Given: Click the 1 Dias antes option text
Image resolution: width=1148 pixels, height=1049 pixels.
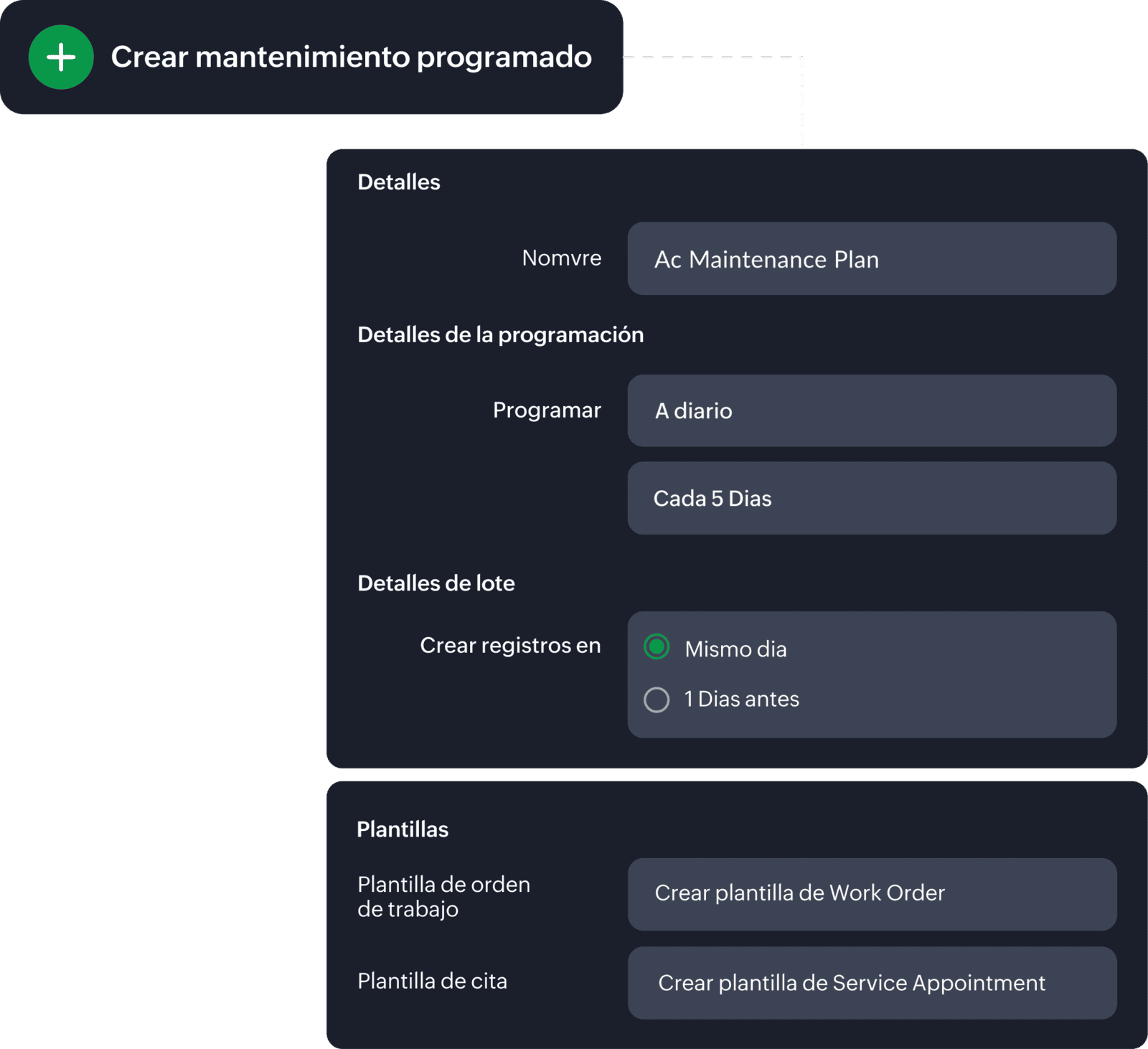Looking at the screenshot, I should point(741,700).
